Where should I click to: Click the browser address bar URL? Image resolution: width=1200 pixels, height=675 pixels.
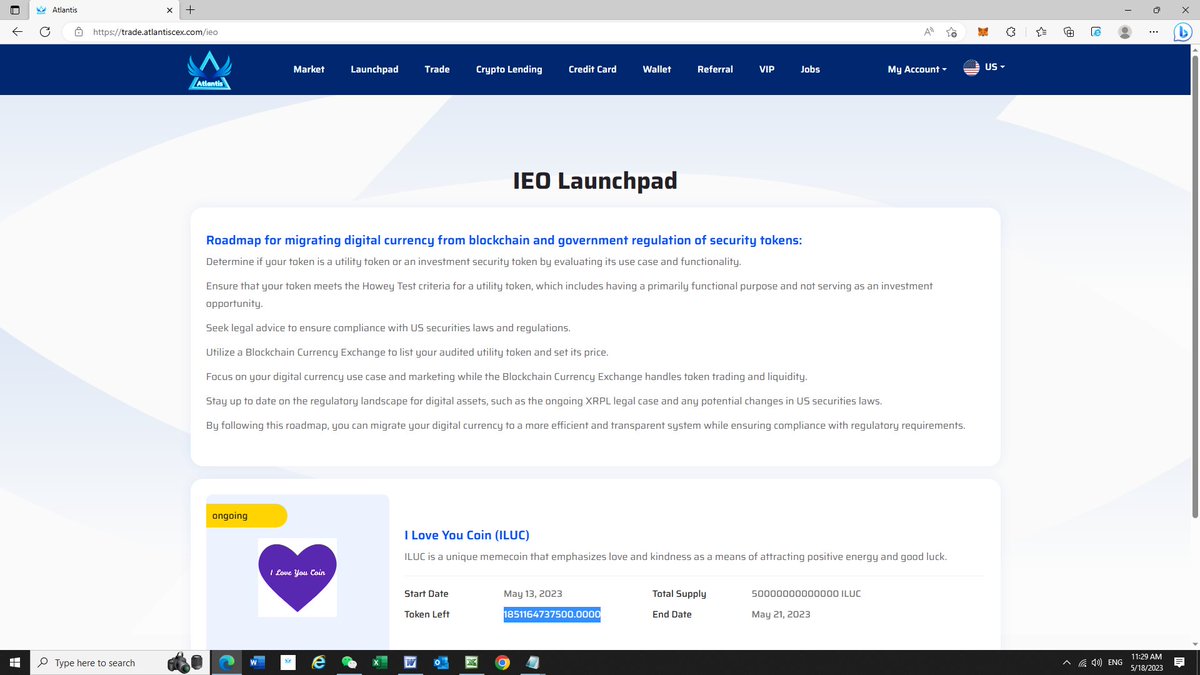(x=155, y=32)
